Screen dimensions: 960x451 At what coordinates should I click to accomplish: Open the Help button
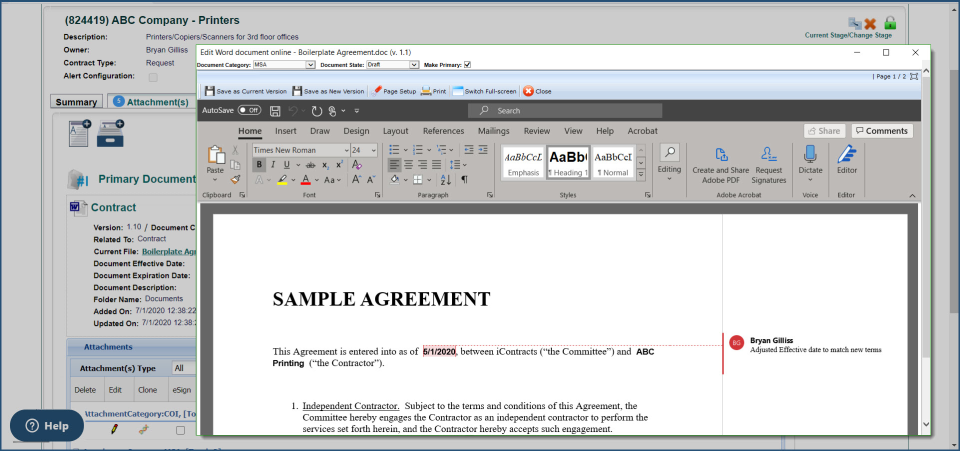47,426
